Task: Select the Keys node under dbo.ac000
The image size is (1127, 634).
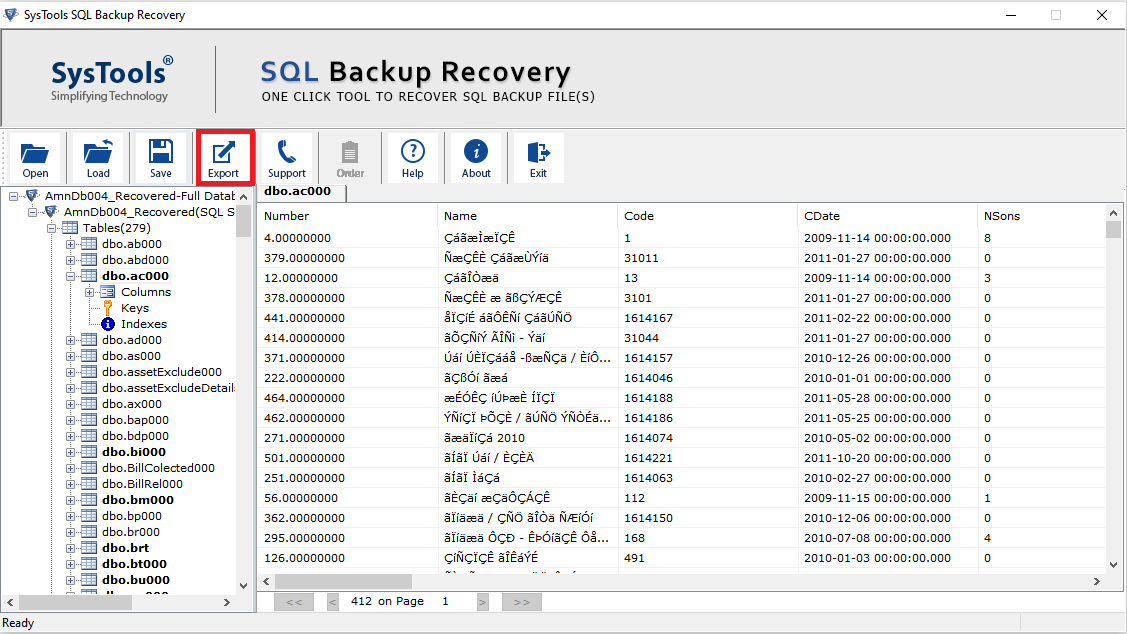Action: 134,308
